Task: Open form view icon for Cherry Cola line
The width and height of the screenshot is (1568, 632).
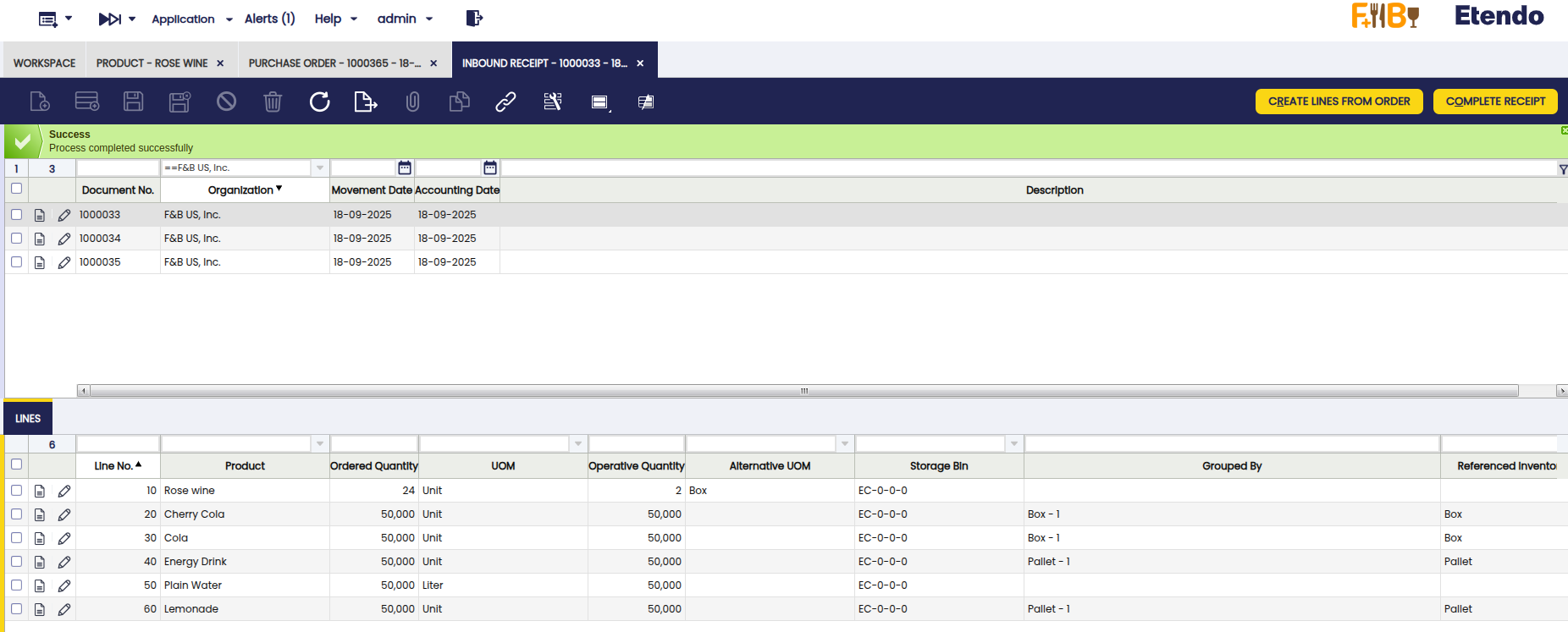Action: click(40, 514)
